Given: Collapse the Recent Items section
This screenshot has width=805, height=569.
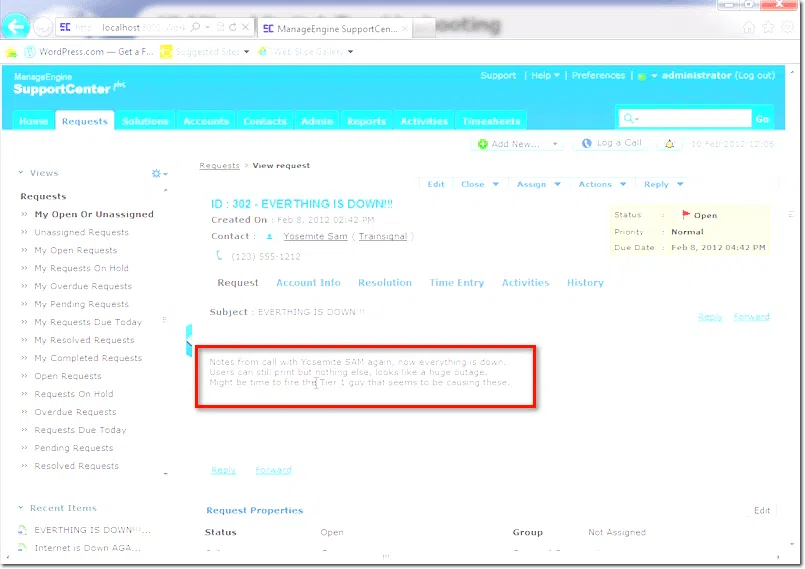Looking at the screenshot, I should coord(21,508).
